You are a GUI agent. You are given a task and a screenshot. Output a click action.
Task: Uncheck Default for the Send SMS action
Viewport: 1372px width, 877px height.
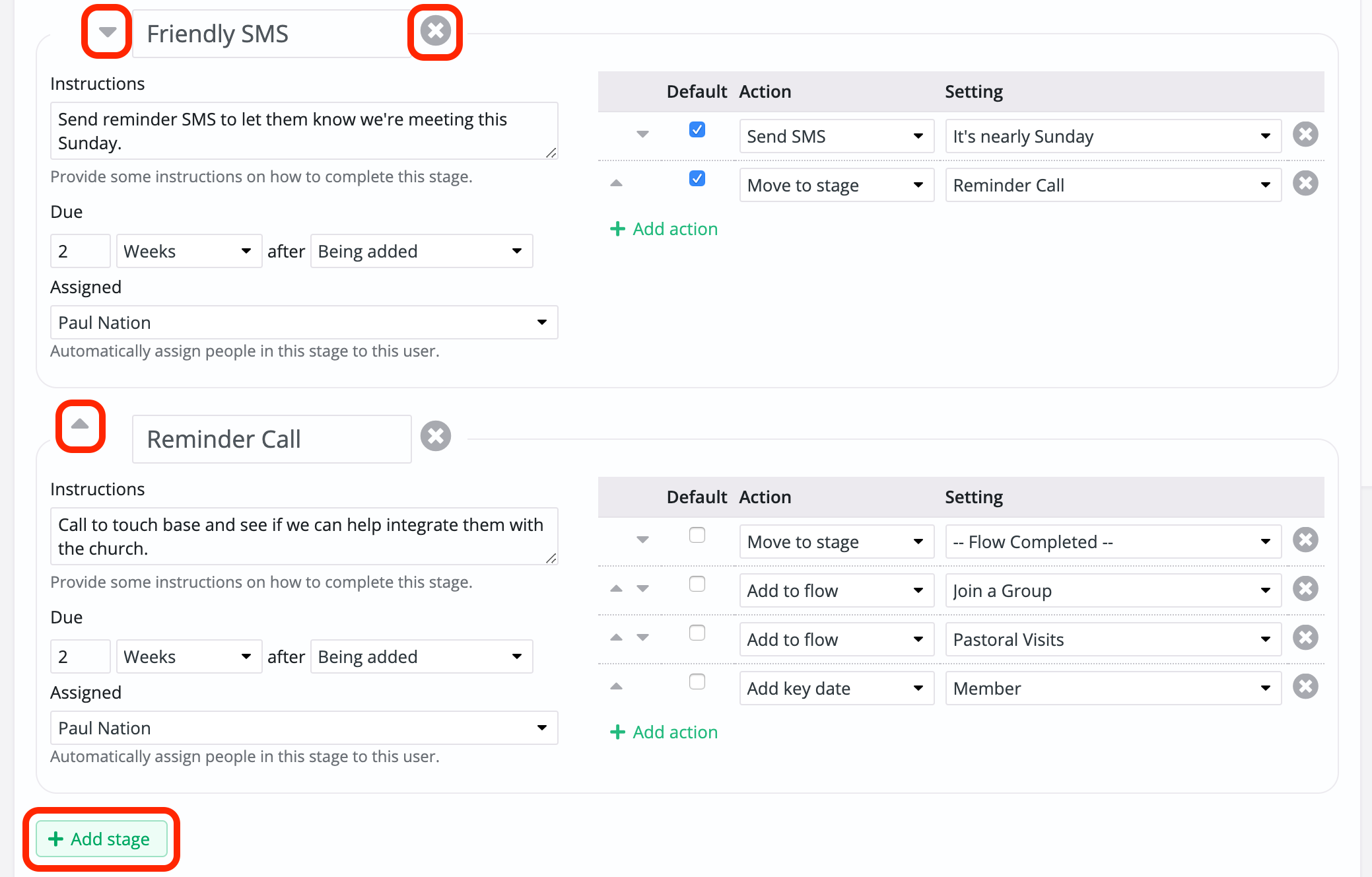click(697, 130)
